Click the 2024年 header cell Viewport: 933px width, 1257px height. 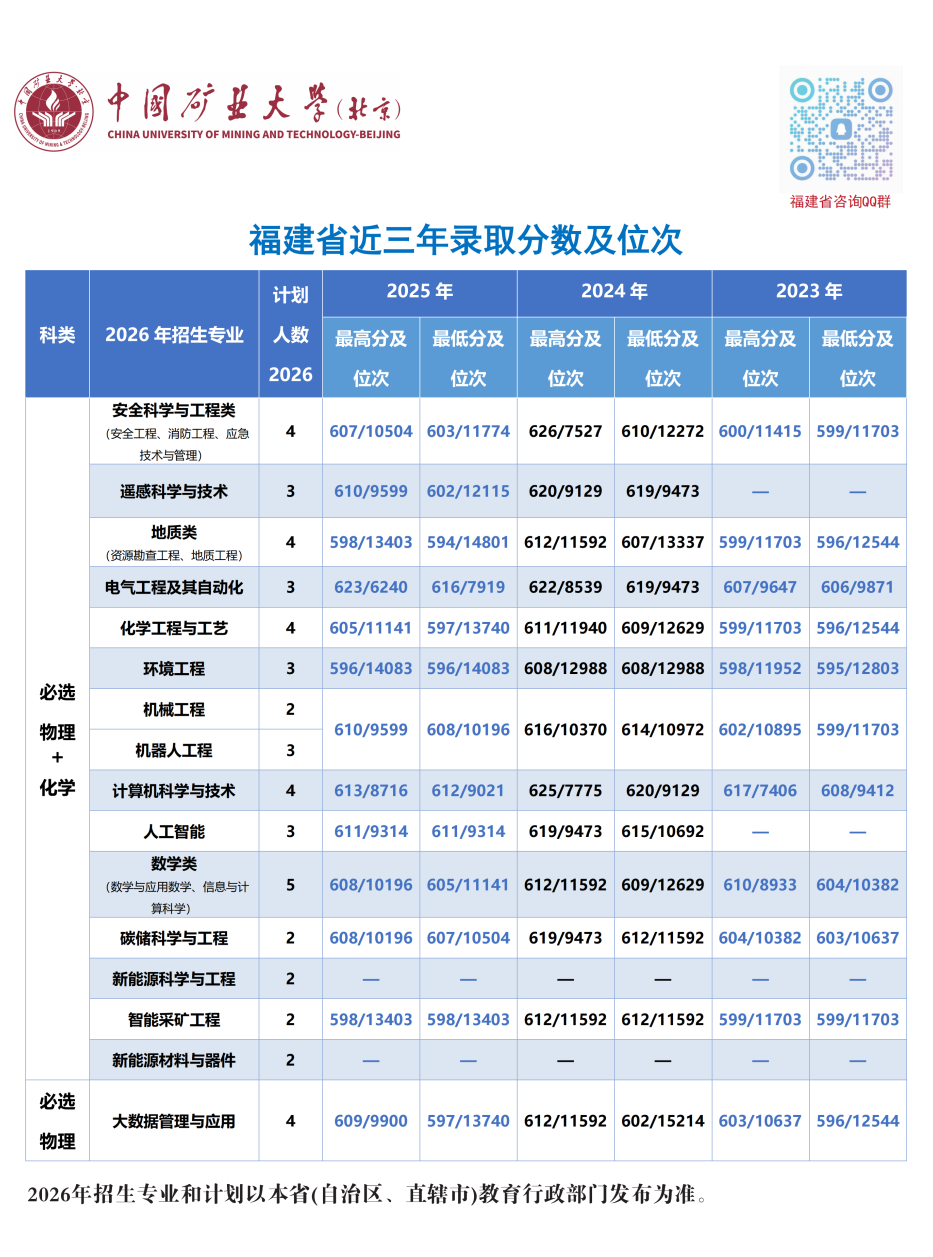614,292
